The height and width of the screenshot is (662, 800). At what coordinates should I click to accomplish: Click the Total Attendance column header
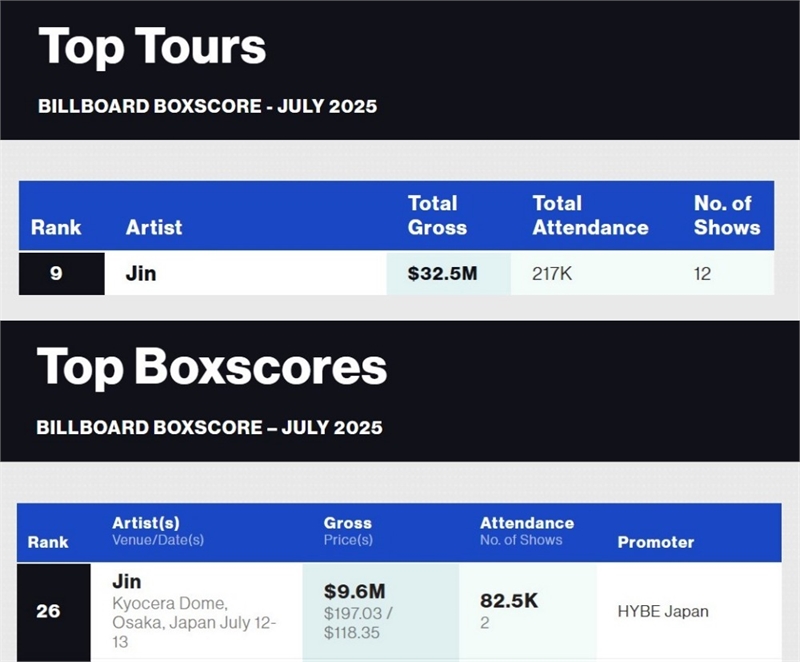[590, 215]
